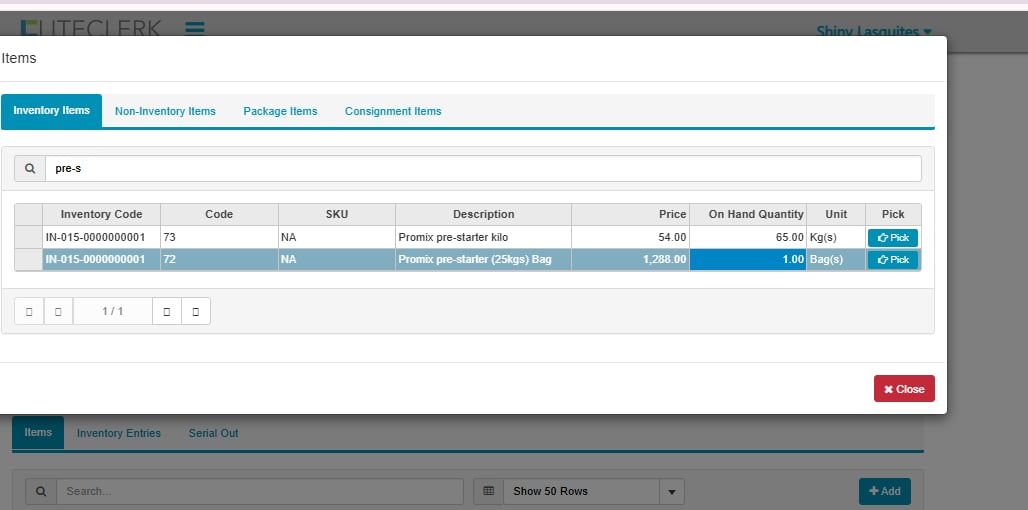Image resolution: width=1028 pixels, height=510 pixels.
Task: Select row checkbox cell for code 73
Action: (28, 238)
